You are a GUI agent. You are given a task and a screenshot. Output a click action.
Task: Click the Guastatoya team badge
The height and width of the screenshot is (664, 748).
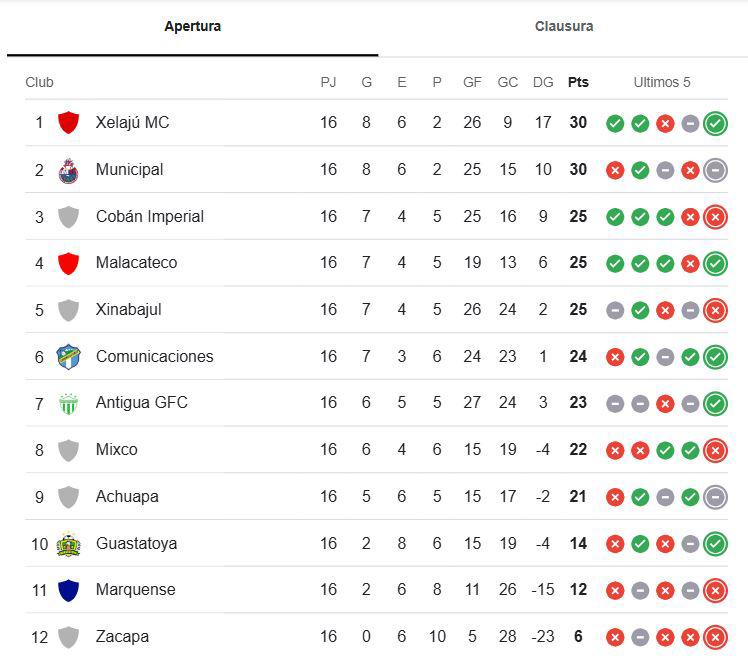68,544
